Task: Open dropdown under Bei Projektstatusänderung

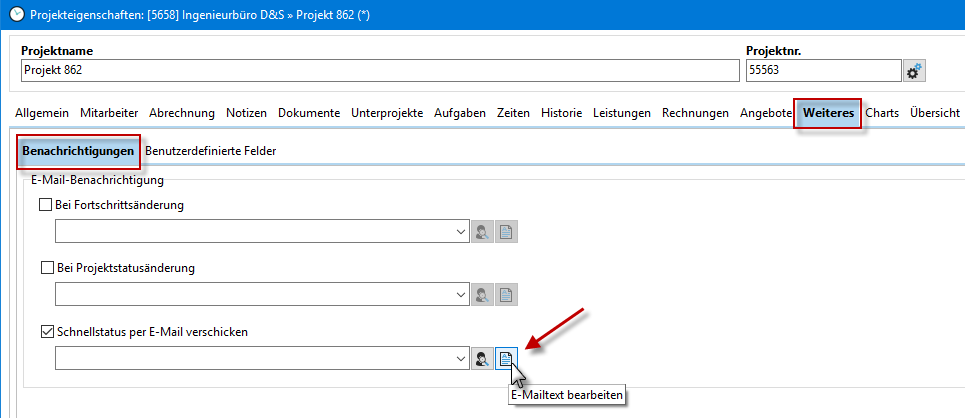Action: point(461,295)
